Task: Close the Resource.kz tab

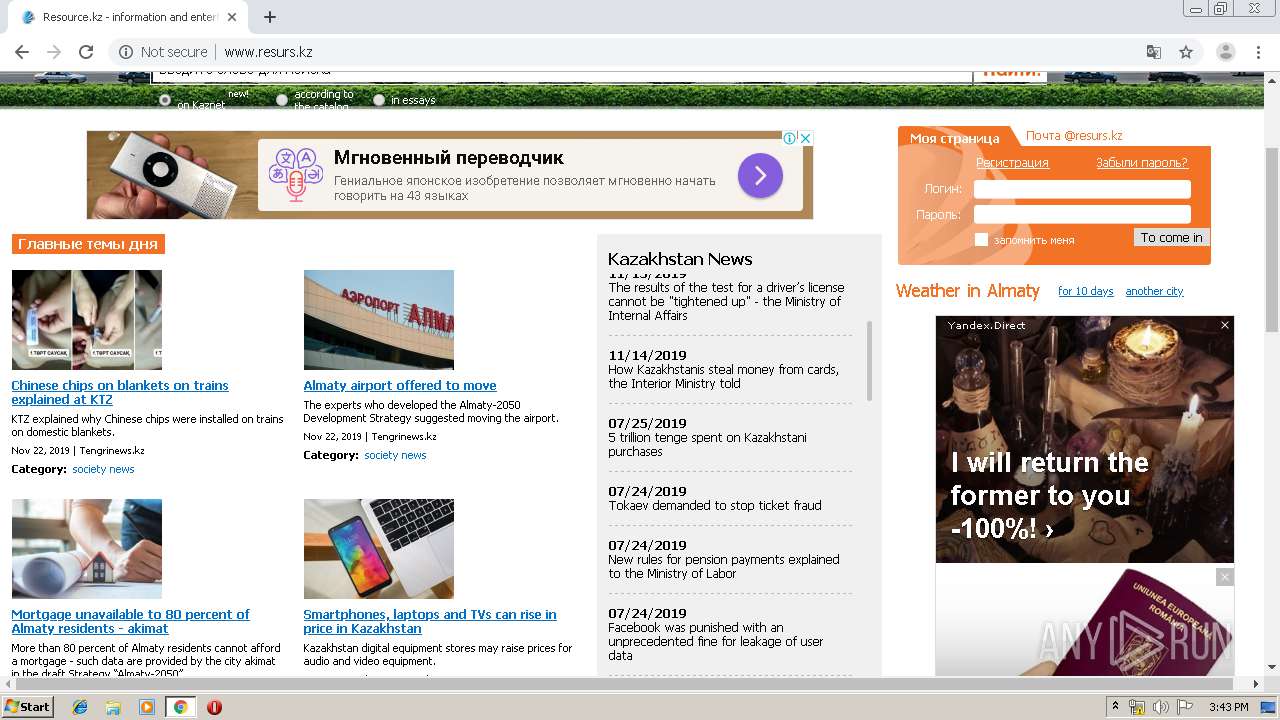Action: point(233,17)
